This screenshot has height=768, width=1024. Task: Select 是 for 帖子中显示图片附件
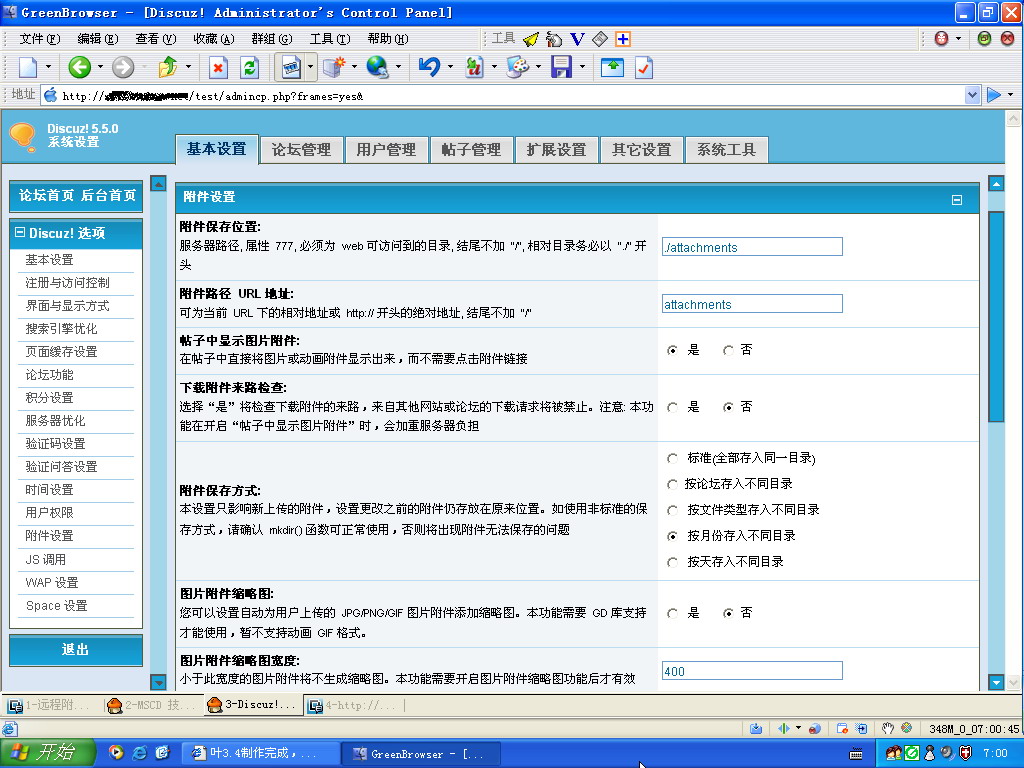click(x=672, y=351)
